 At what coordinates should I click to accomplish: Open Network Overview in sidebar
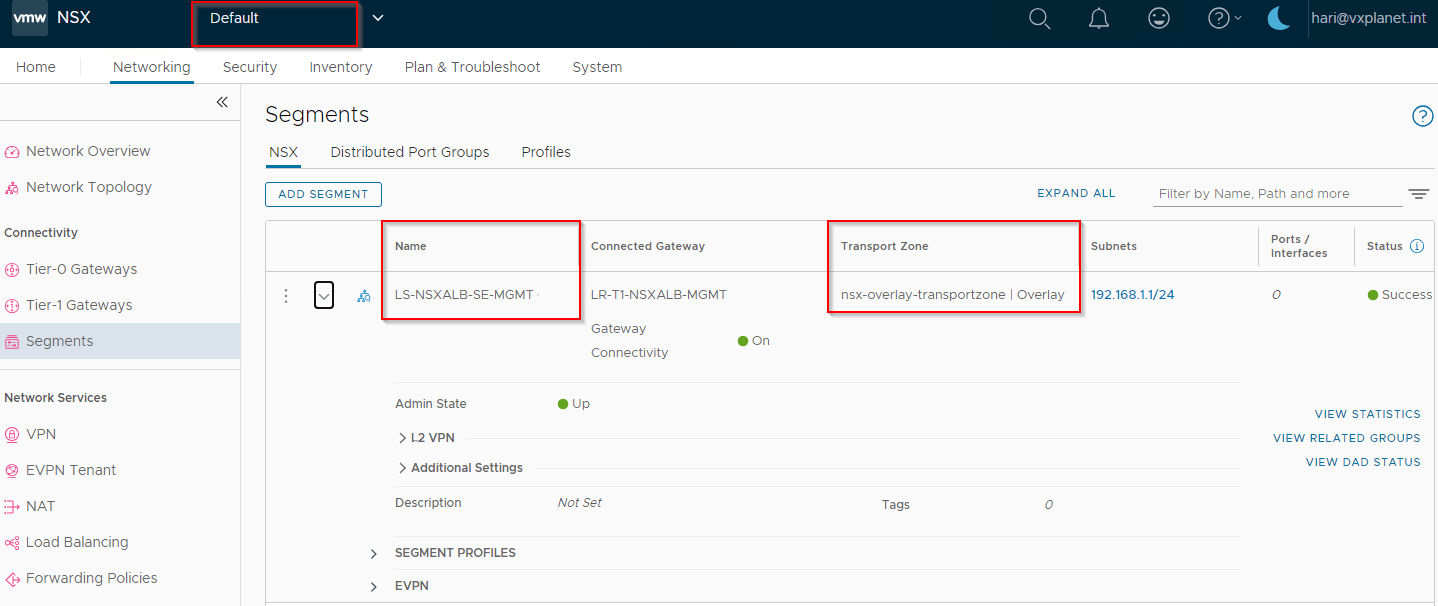pos(88,152)
